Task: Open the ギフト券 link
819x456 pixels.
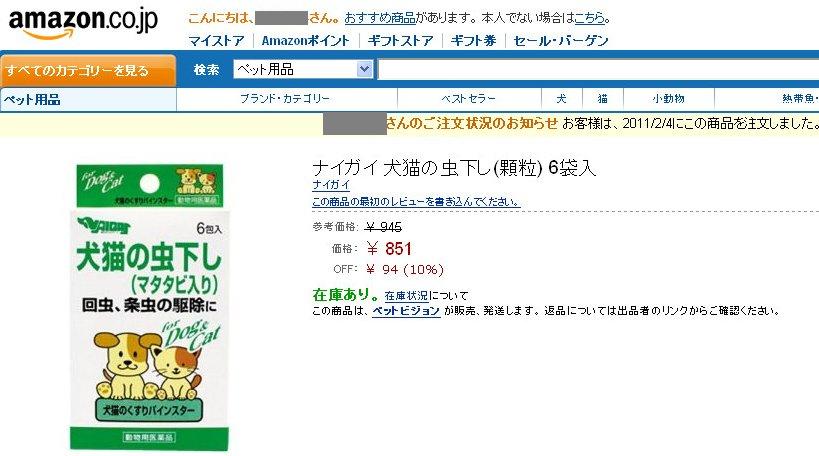Action: pos(473,41)
